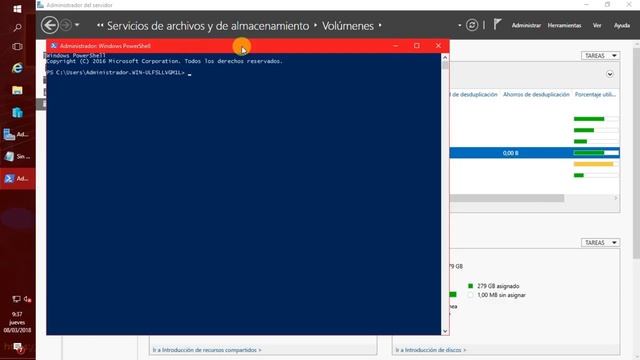The image size is (640, 360).
Task: Minimize the PowerShell window
Action: point(396,46)
